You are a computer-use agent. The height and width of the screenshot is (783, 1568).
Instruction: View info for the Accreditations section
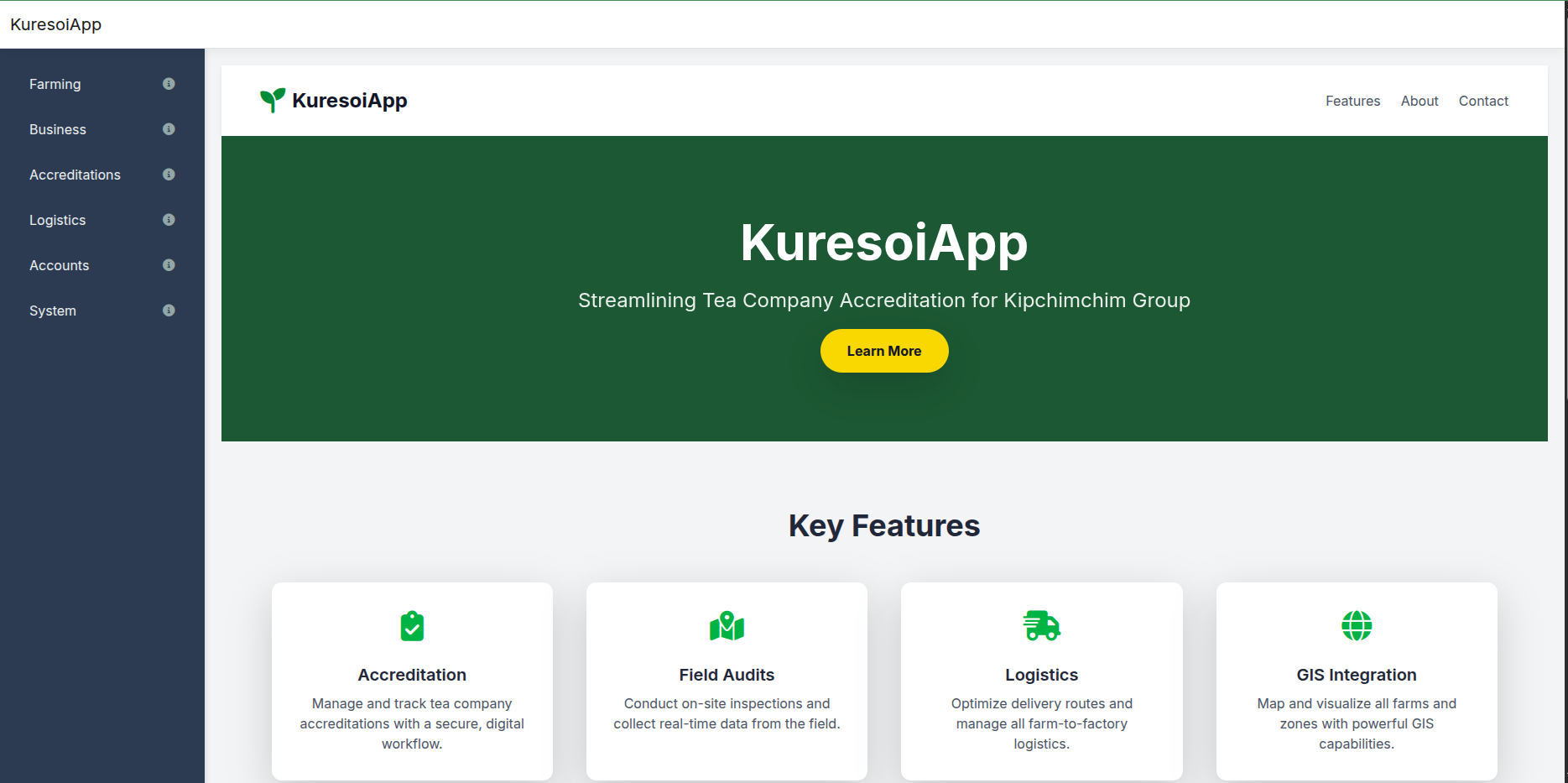point(169,175)
